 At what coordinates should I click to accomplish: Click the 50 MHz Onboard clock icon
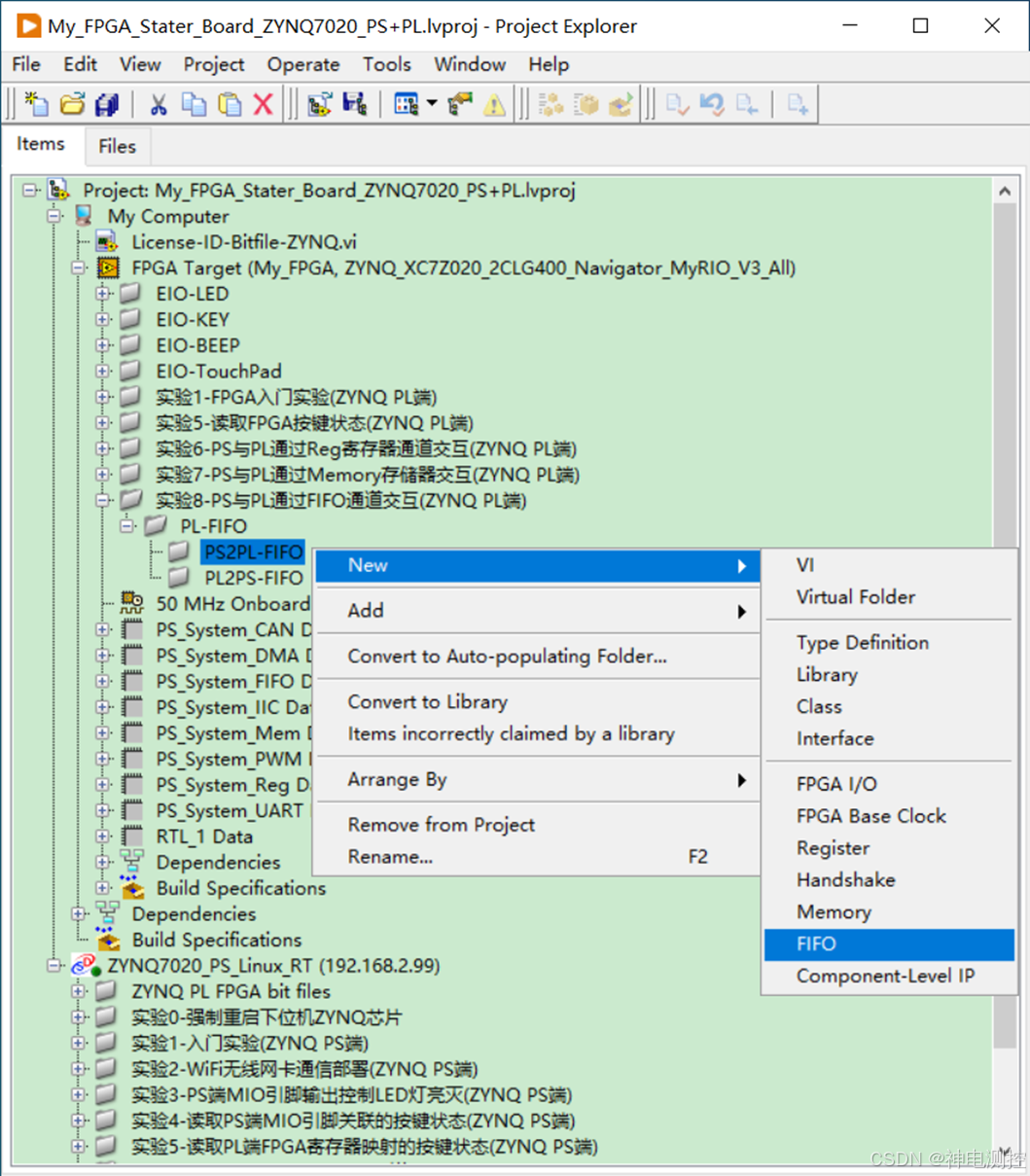tap(131, 603)
